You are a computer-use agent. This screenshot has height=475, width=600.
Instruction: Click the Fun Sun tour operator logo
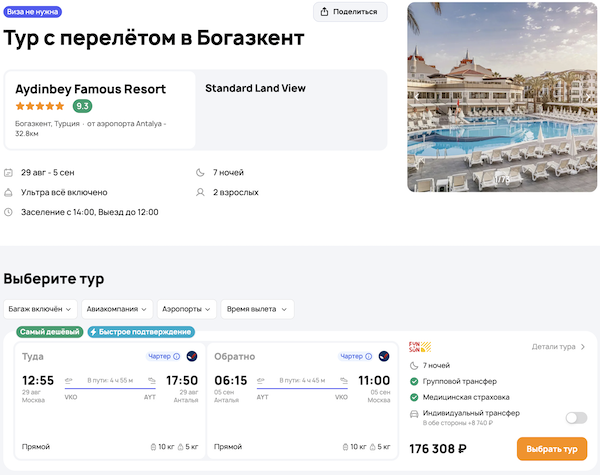click(x=421, y=347)
